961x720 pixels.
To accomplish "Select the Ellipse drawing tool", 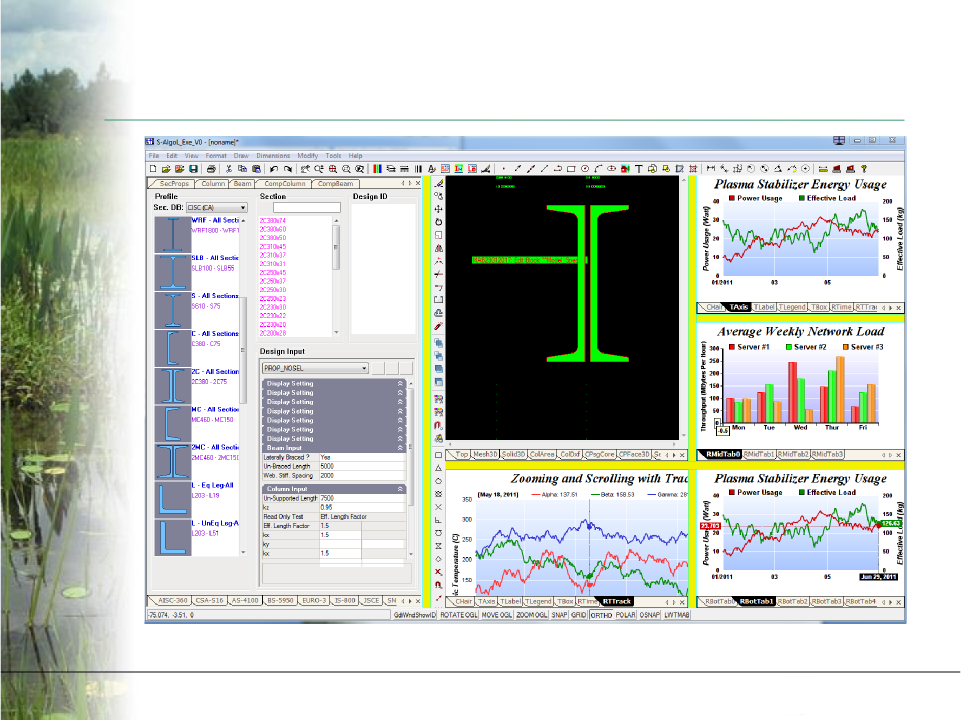I will click(612, 169).
